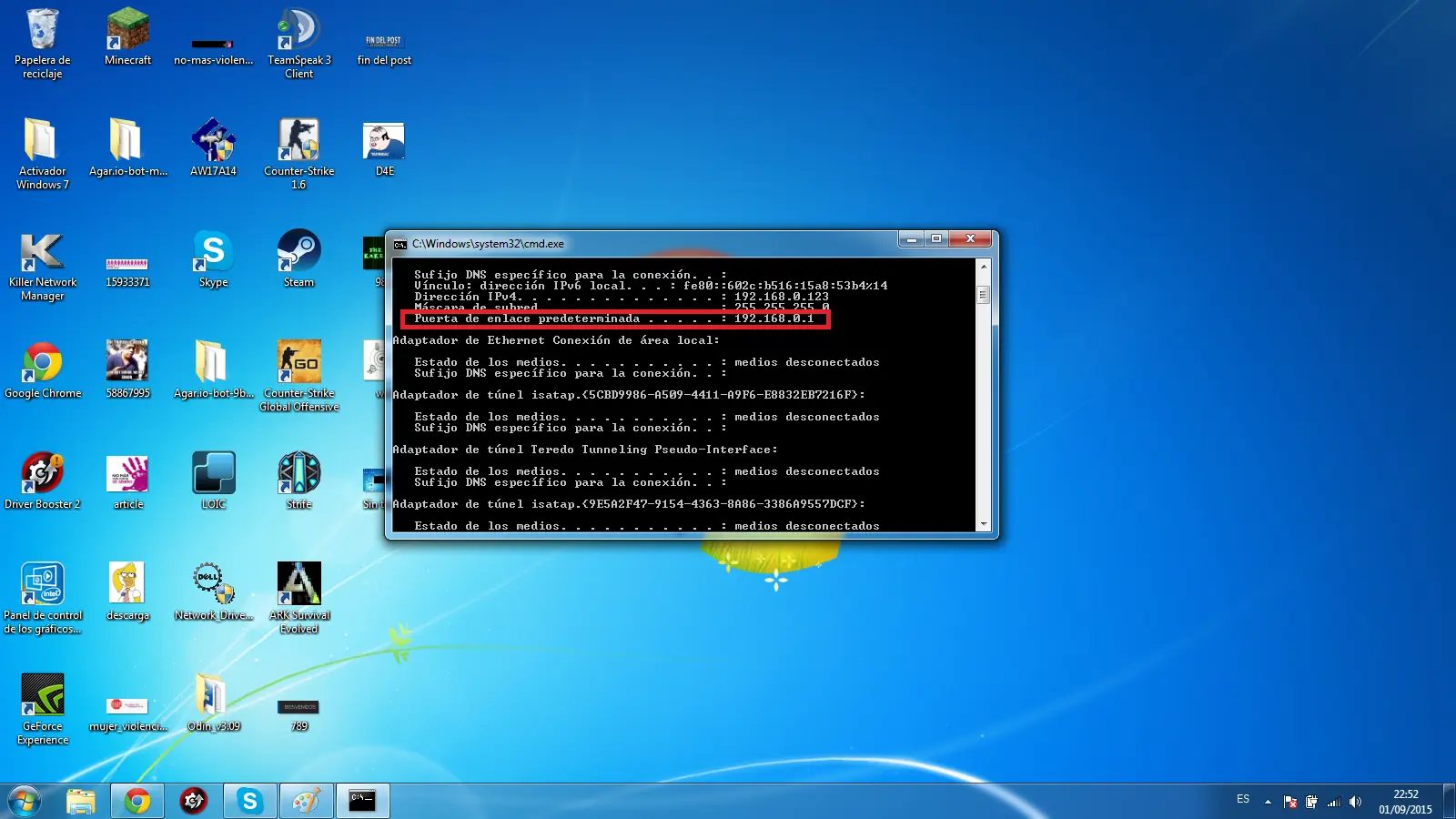Open the Agar.io-bot-9b... folder
This screenshot has height=819, width=1456.
(213, 369)
